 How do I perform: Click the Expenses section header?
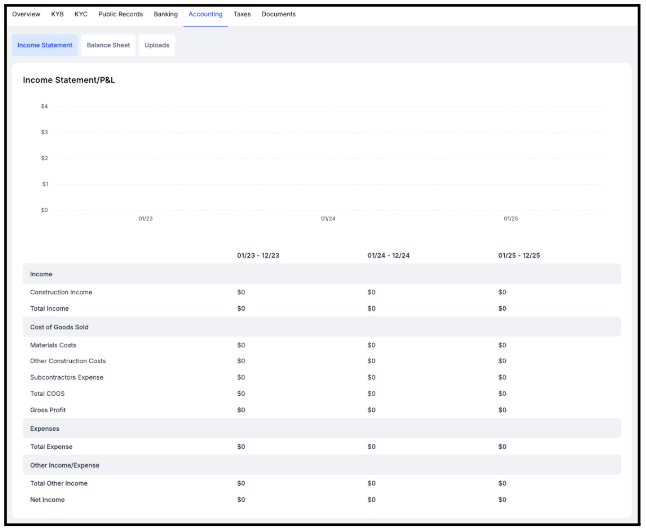click(322, 429)
